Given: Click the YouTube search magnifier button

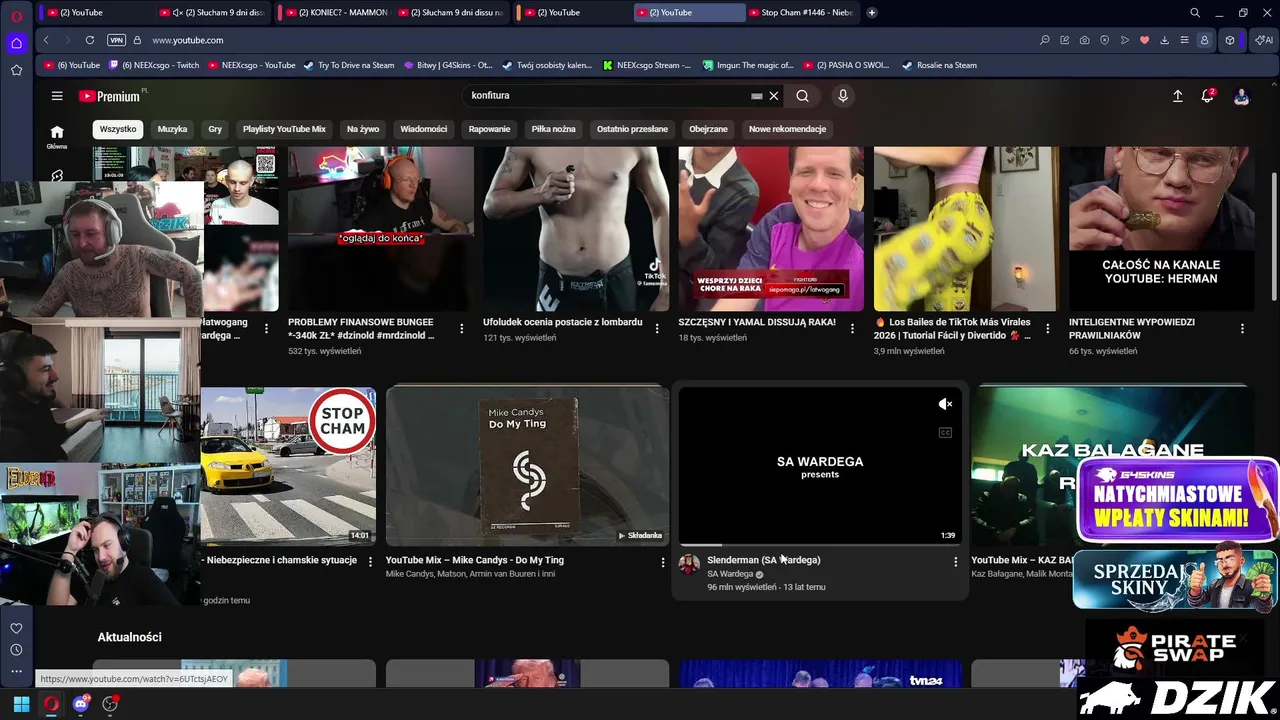Looking at the screenshot, I should [802, 96].
